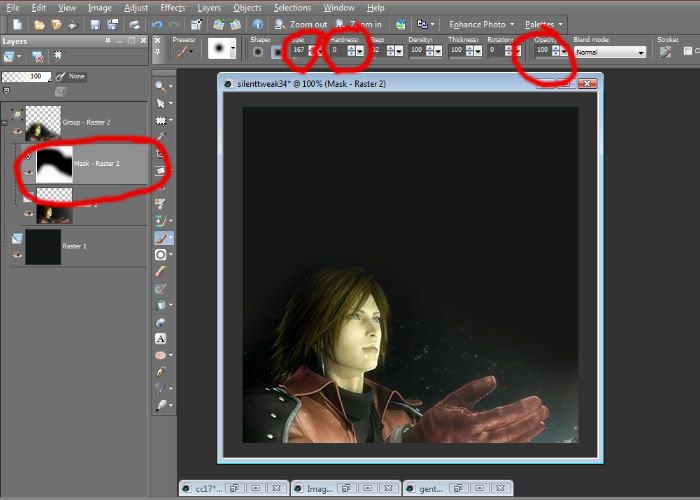The height and width of the screenshot is (500, 700).
Task: Open the Enhance Photo dropdown
Action: pyautogui.click(x=482, y=25)
